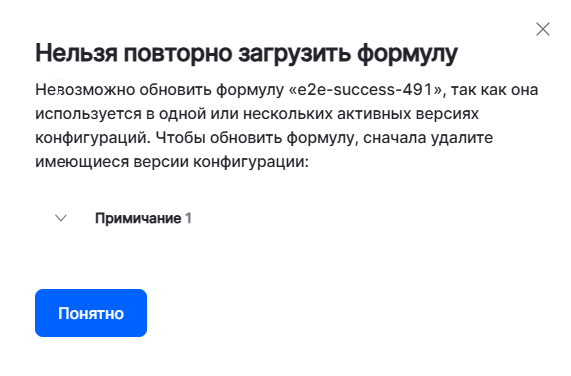
Task: Close the dialog with the X icon
Action: coord(543,29)
